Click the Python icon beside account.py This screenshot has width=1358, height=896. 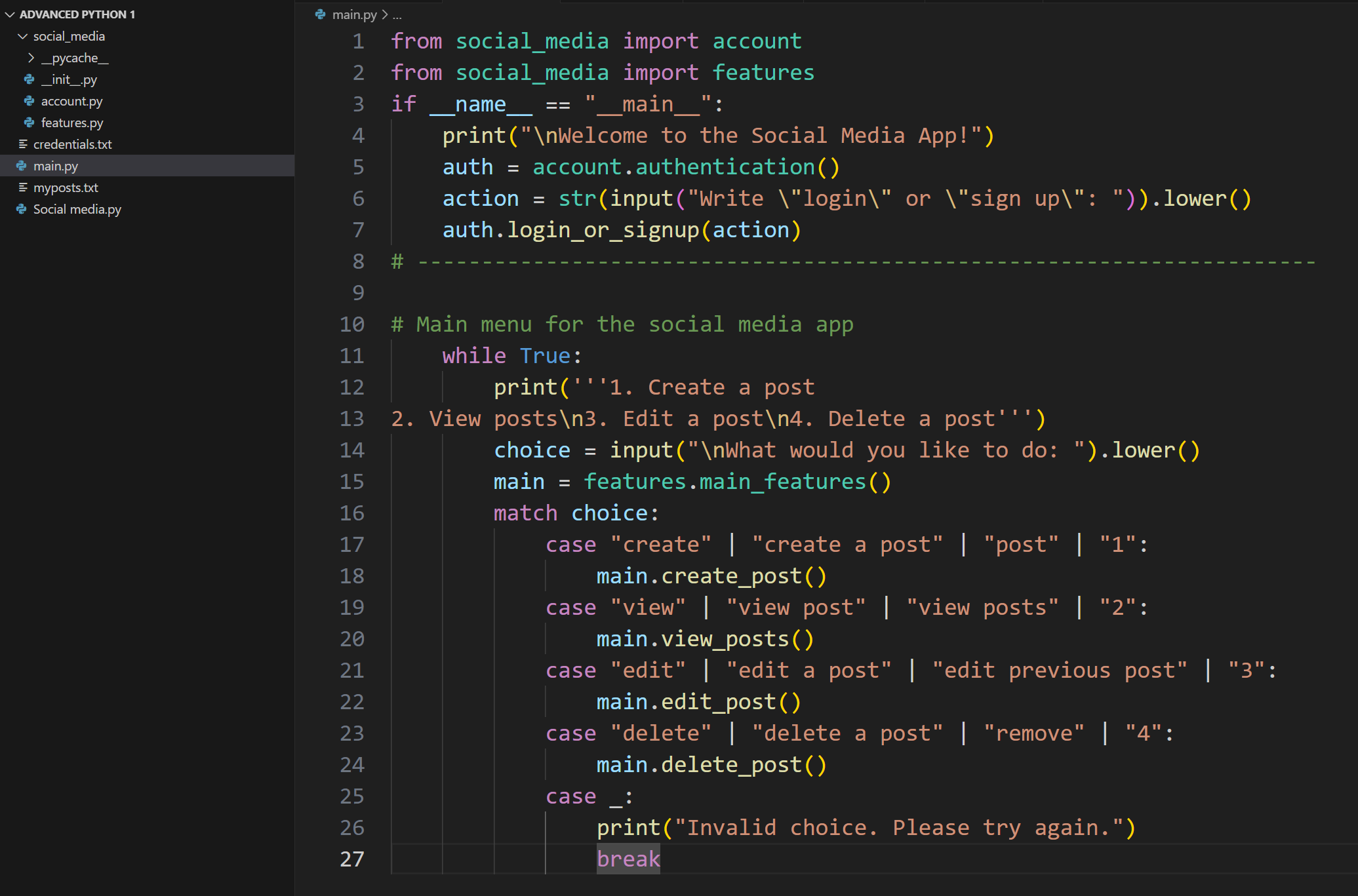tap(30, 101)
